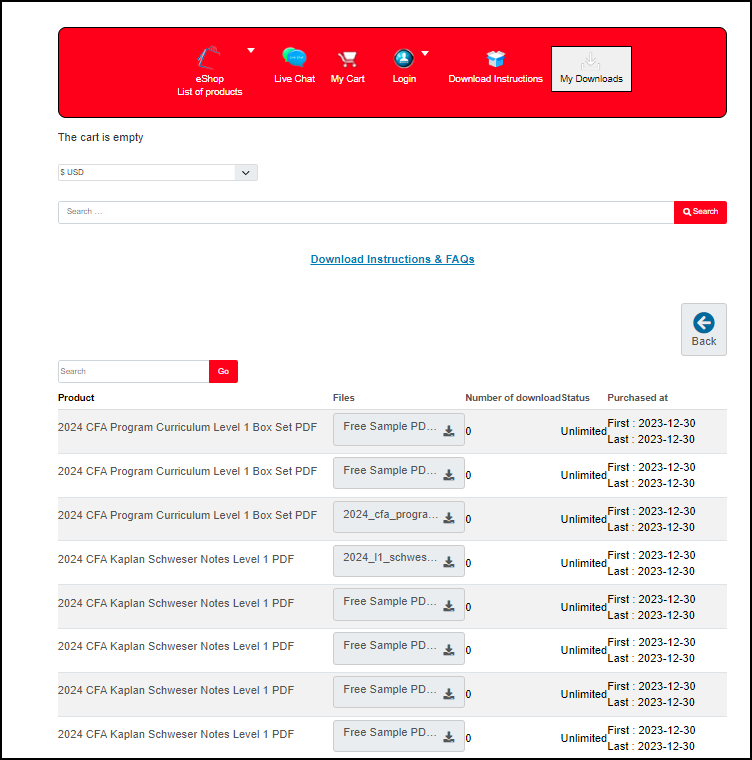Open first 2024 CFA Kaplan Schweser Notes product
Viewport: 752px width, 760px height.
pyautogui.click(x=176, y=559)
